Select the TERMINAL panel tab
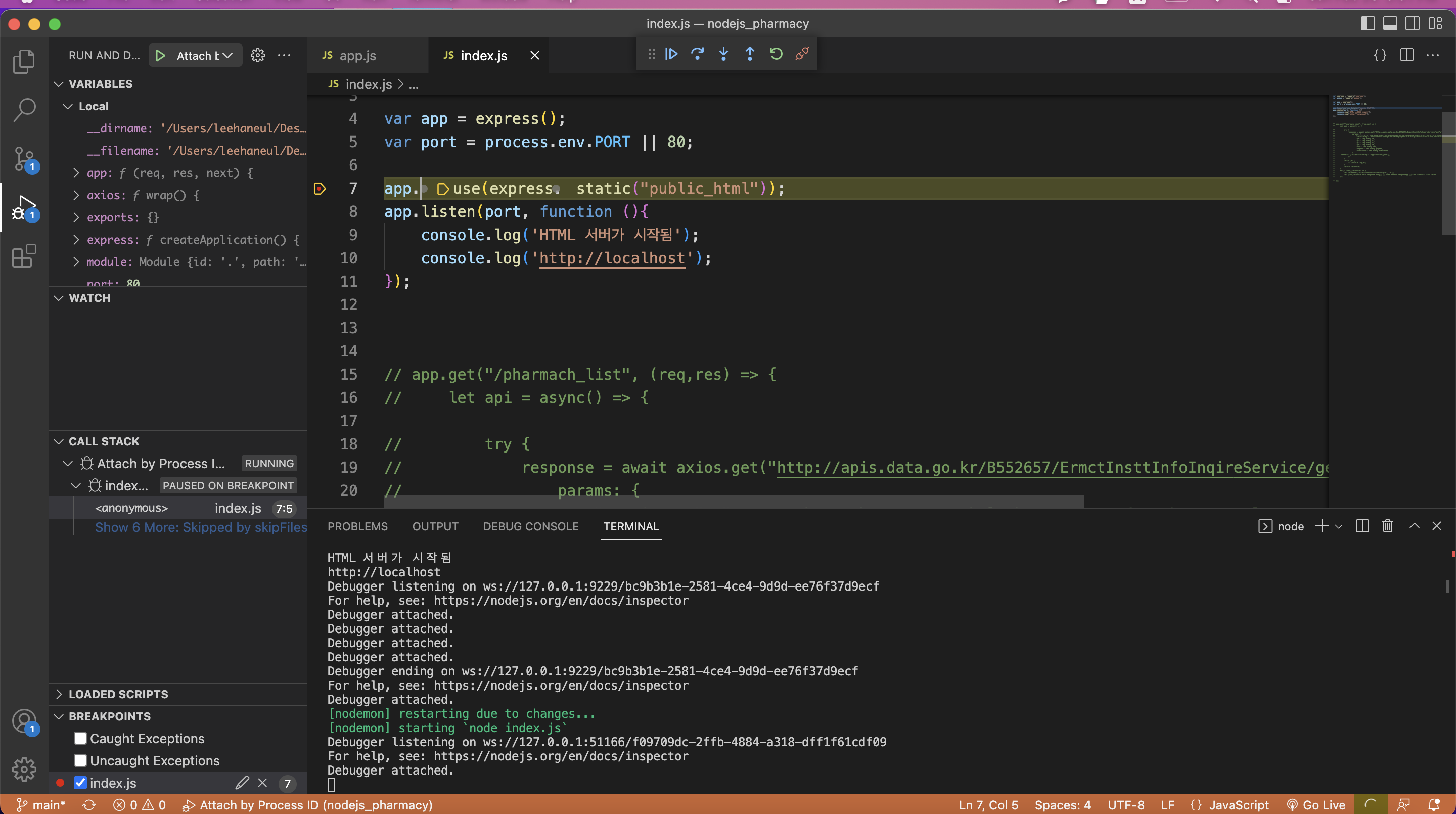Screen dimensions: 1456x814 click(631, 526)
